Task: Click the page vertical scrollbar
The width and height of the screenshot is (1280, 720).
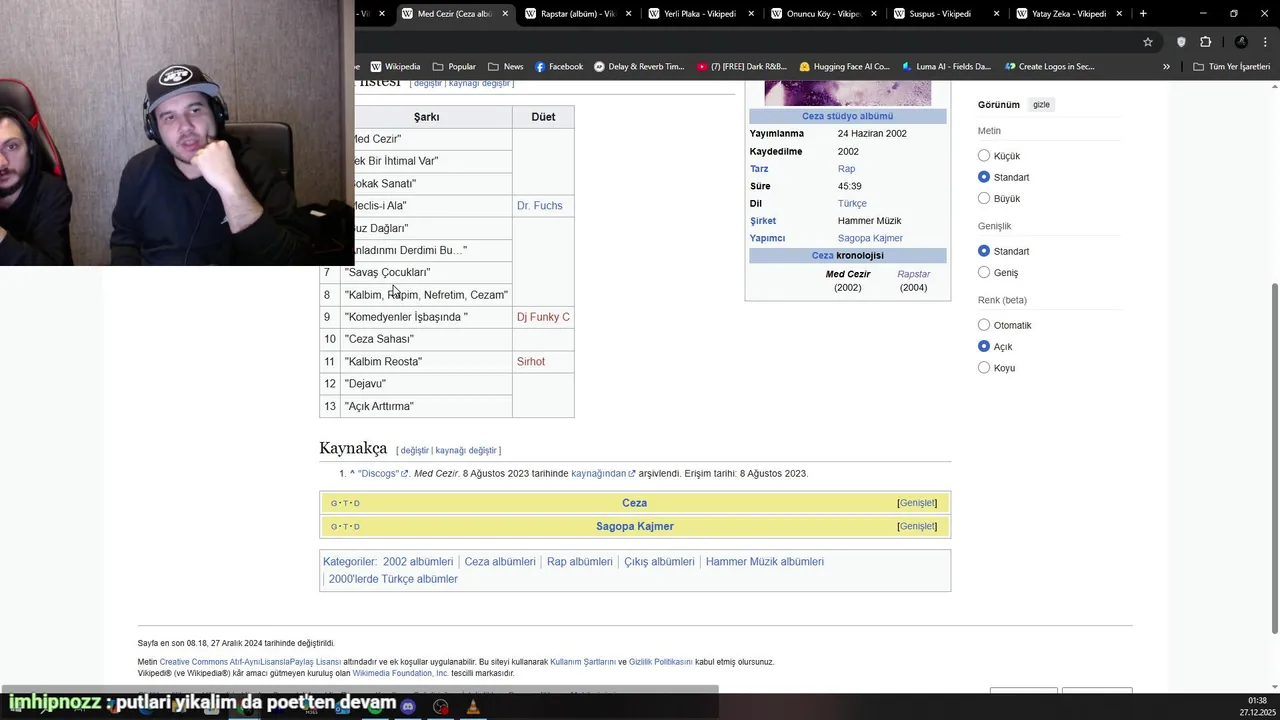Action: click(1274, 458)
